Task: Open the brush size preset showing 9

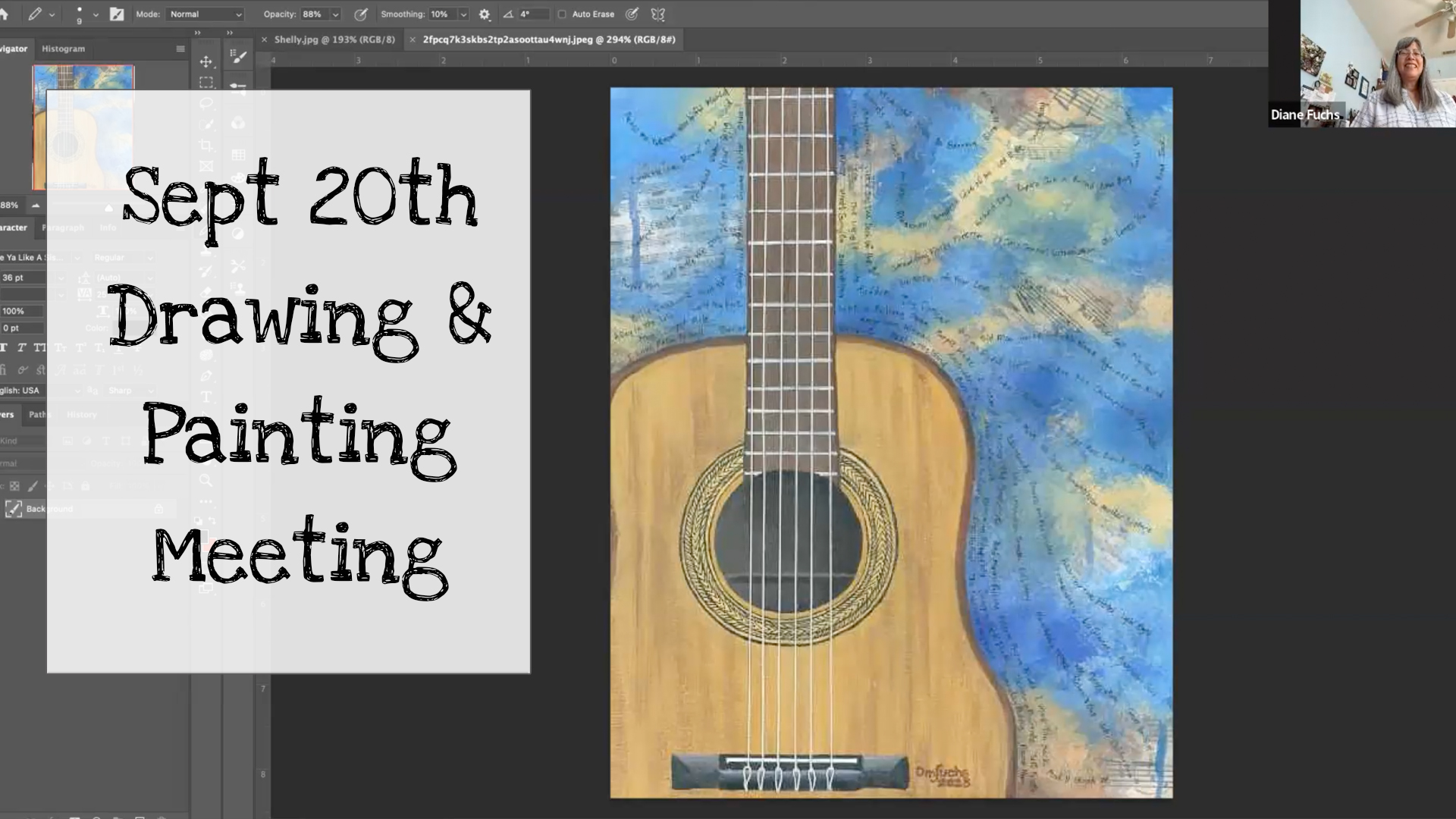Action: pos(79,14)
